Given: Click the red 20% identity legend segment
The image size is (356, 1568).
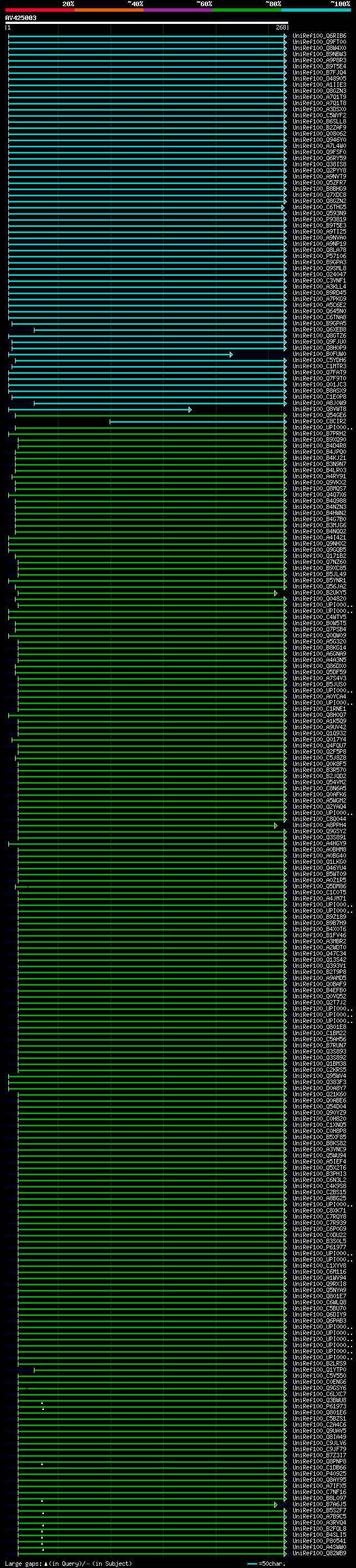Looking at the screenshot, I should 40,10.
